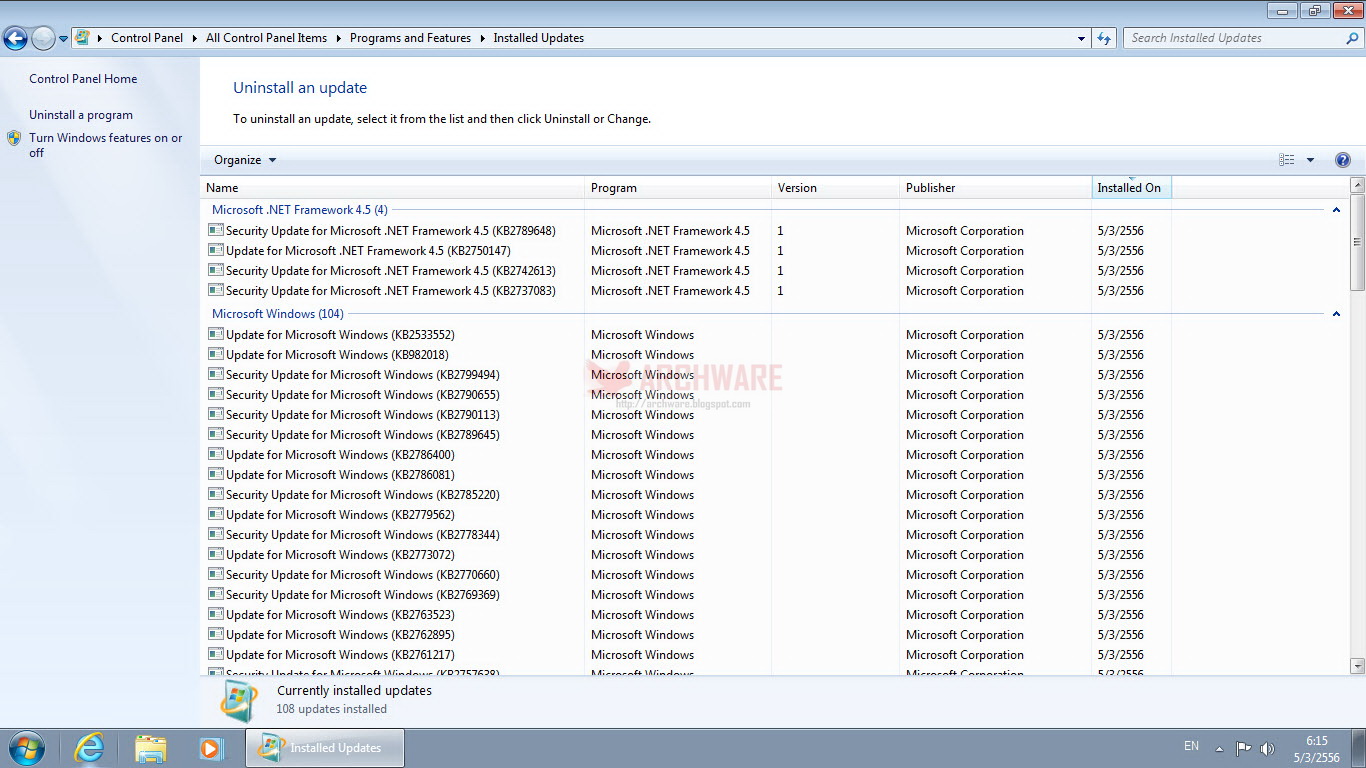The height and width of the screenshot is (768, 1366).
Task: Click the volume speaker tray icon
Action: (1268, 748)
